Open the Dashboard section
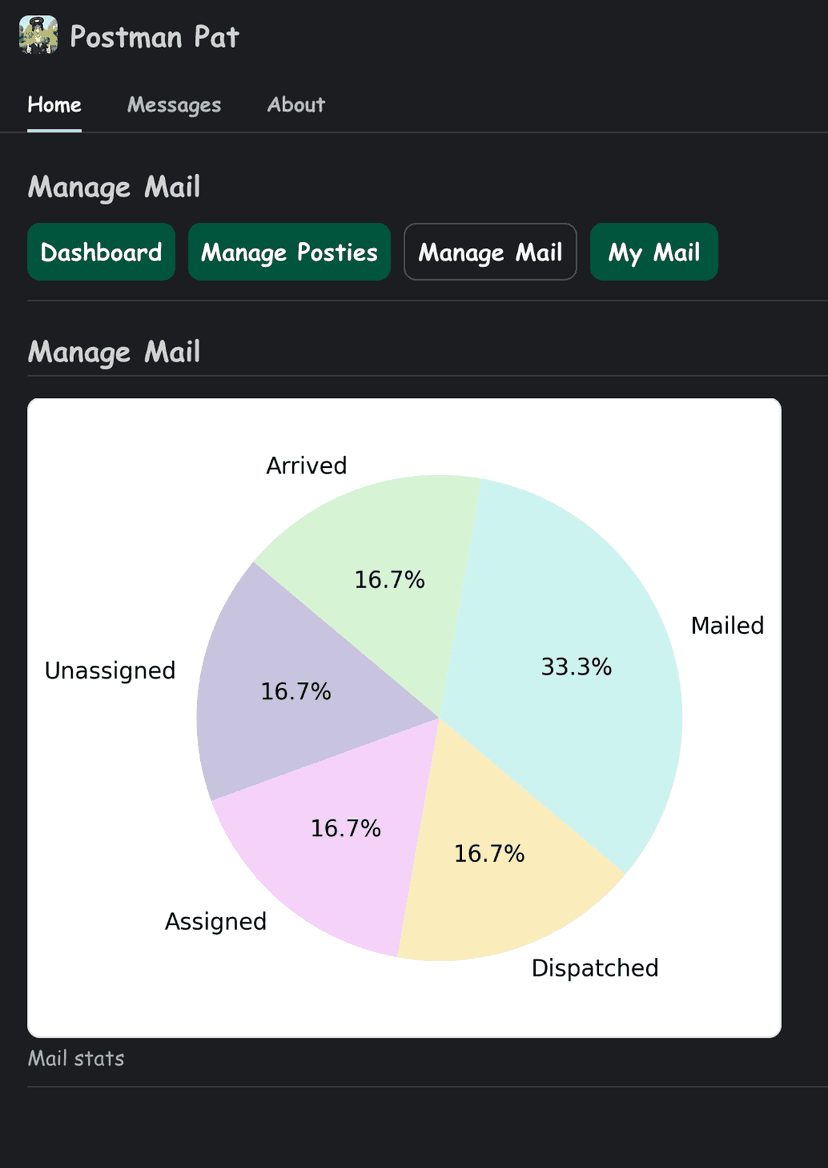 pyautogui.click(x=101, y=252)
